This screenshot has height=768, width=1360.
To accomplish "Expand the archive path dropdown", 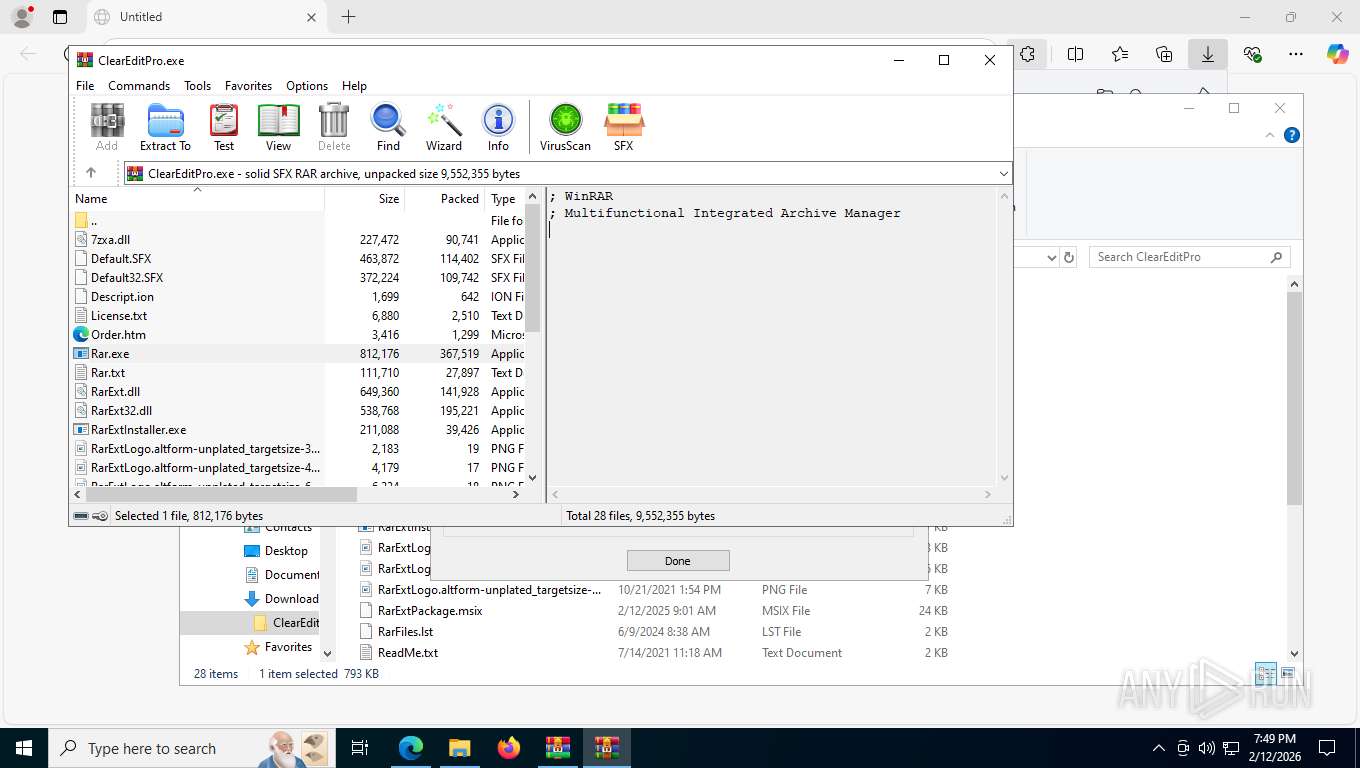I will coord(1003,173).
